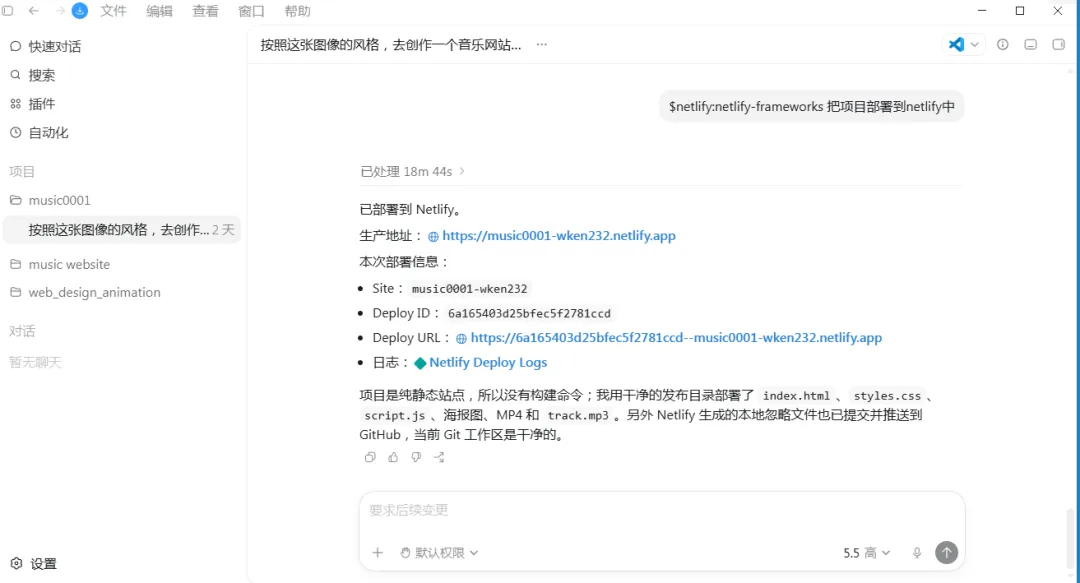This screenshot has height=583, width=1080.
Task: Open the Netlify Deploy Logs link
Action: pyautogui.click(x=488, y=362)
